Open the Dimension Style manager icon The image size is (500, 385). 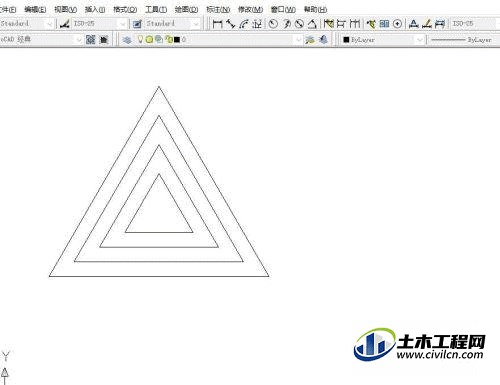pyautogui.click(x=65, y=24)
